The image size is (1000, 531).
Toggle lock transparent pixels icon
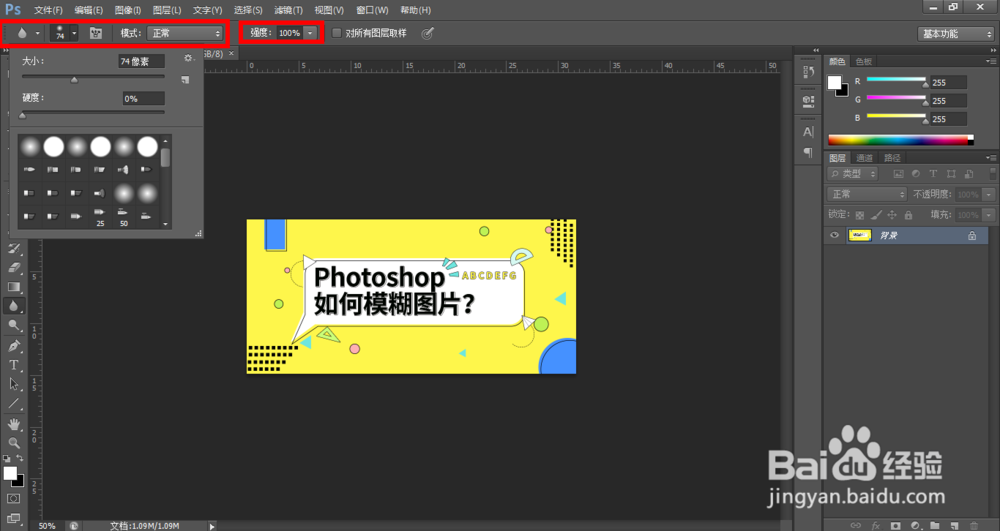coord(860,215)
